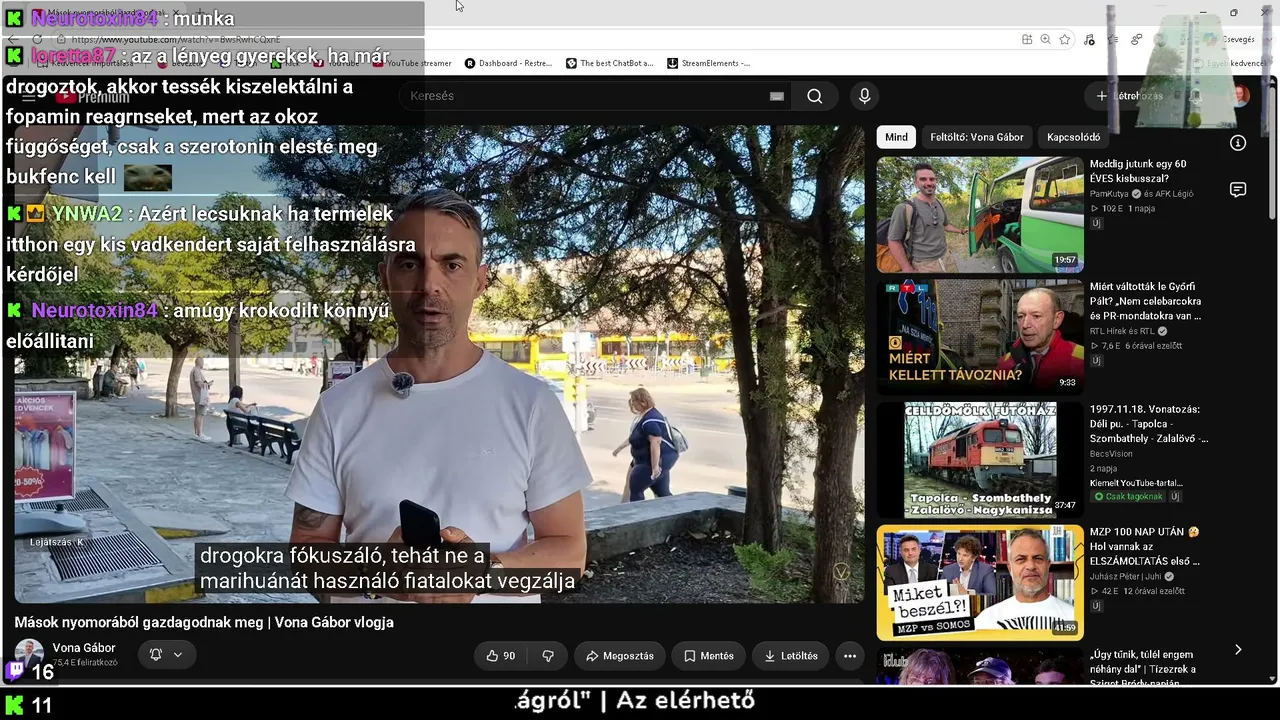The image size is (1280, 720).
Task: Start voice search with the microphone icon
Action: [x=865, y=96]
